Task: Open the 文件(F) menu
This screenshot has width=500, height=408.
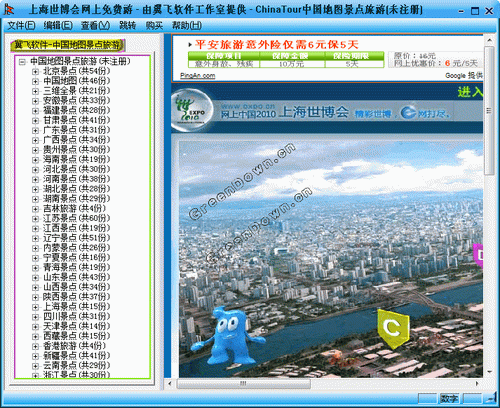Action: (x=21, y=25)
